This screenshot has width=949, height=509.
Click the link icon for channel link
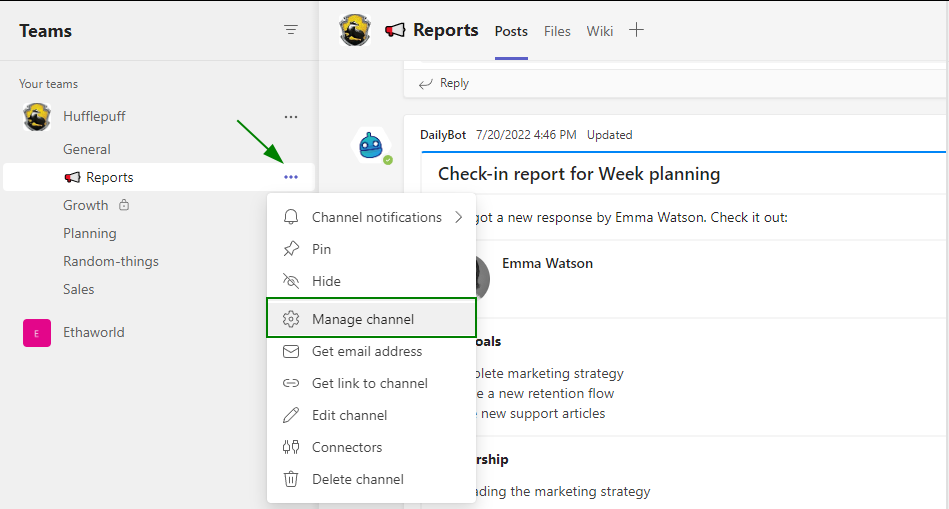tap(291, 383)
